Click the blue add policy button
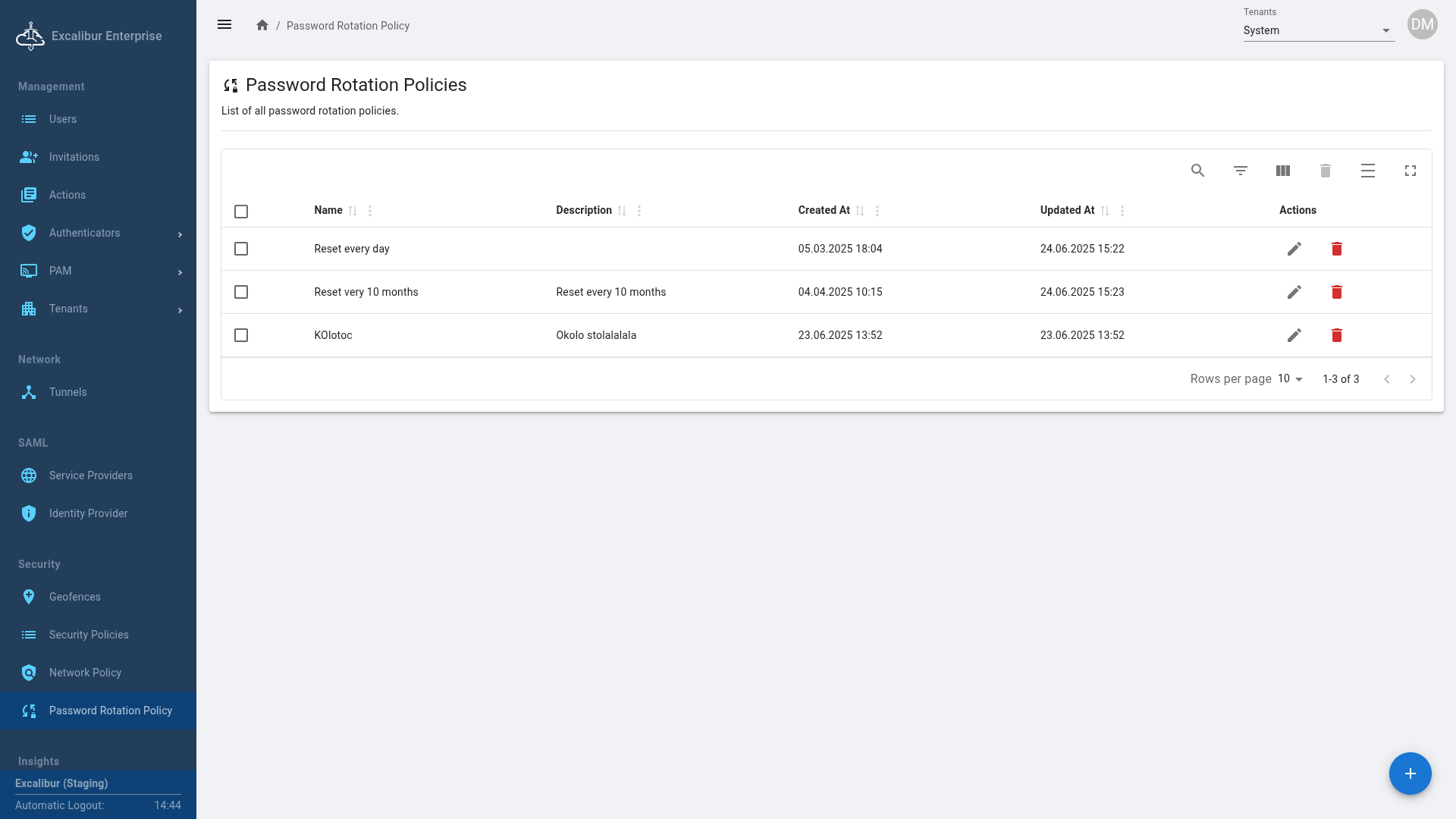This screenshot has width=1456, height=819. 1410,773
